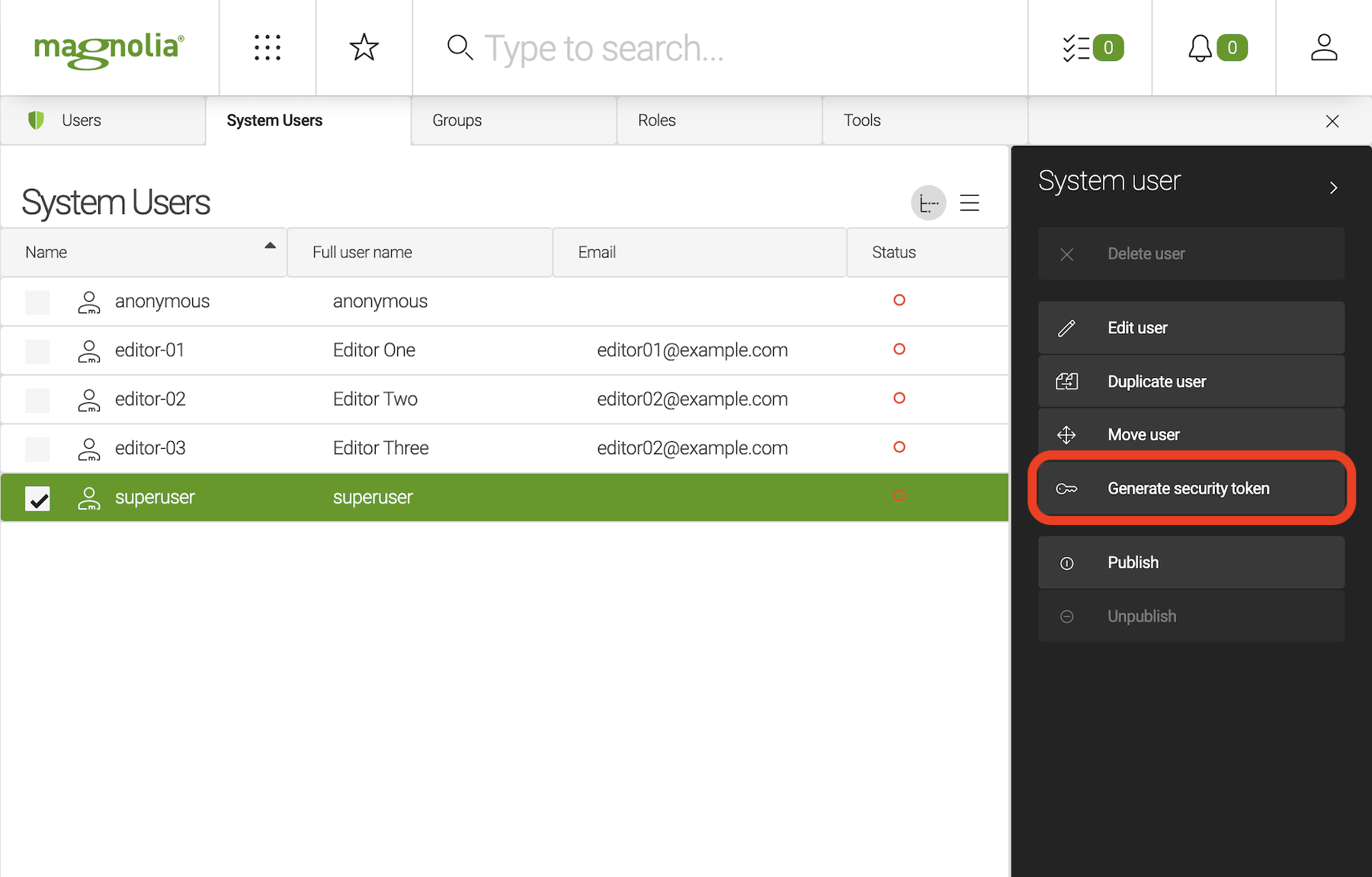Sort by Name column header arrow
The height and width of the screenshot is (877, 1372).
pos(270,246)
